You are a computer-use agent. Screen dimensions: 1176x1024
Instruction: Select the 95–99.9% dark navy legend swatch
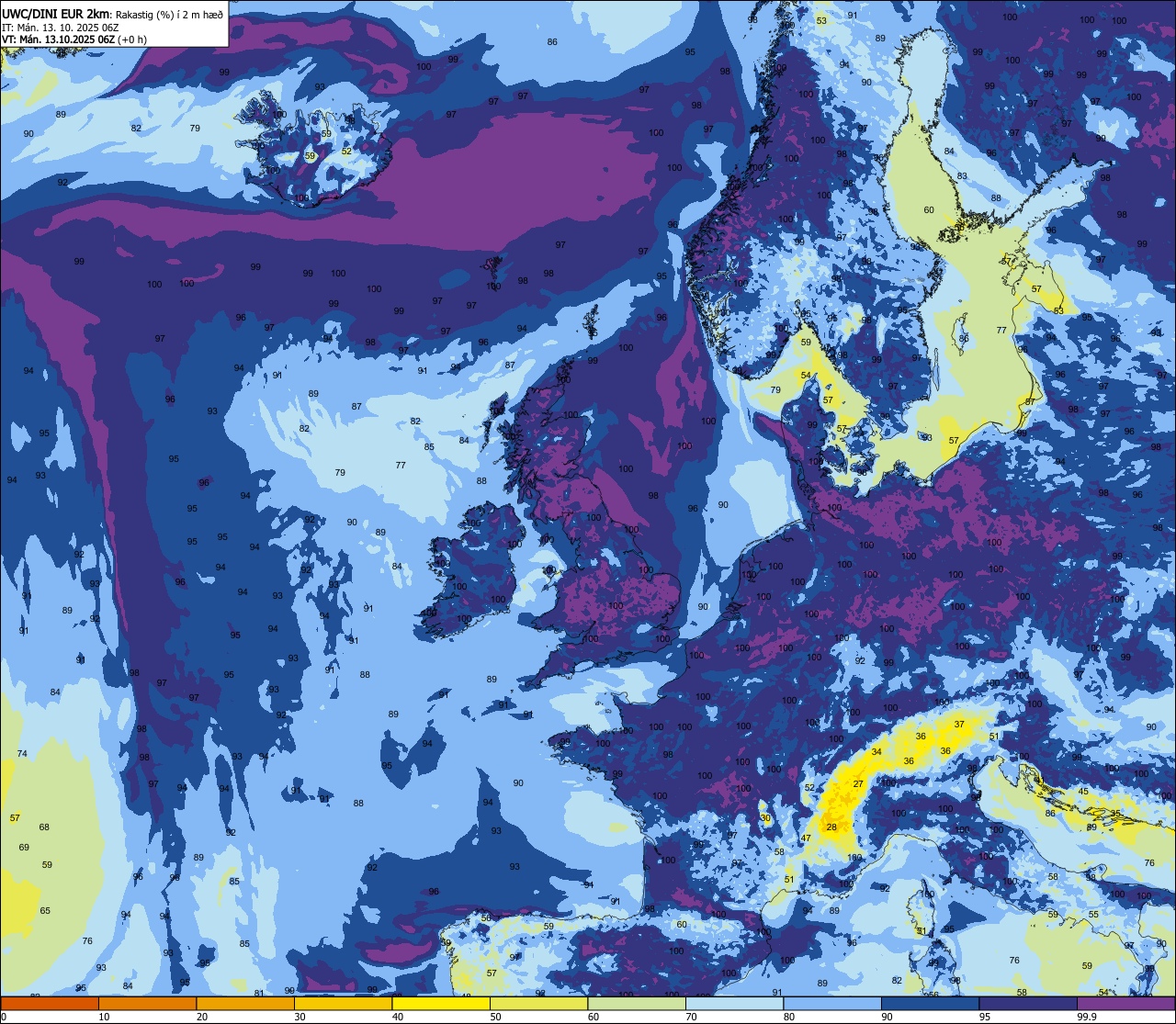1028,1003
